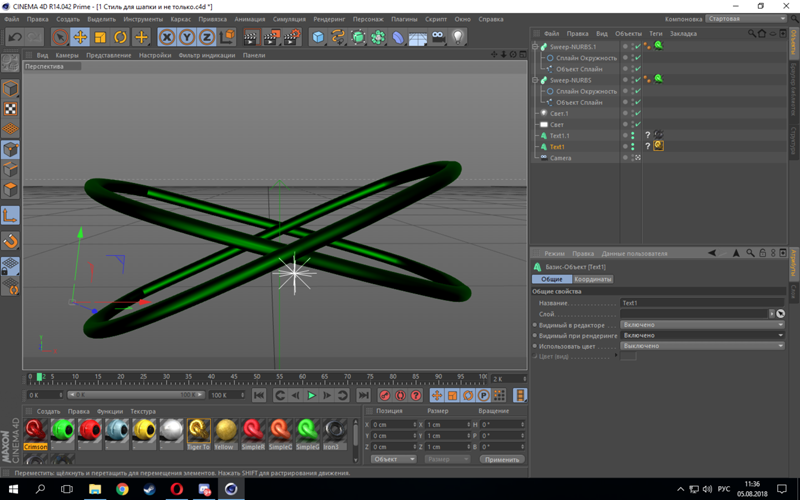This screenshot has width=800, height=500.
Task: Click the camera object icon in toolbar
Action: coord(438,37)
